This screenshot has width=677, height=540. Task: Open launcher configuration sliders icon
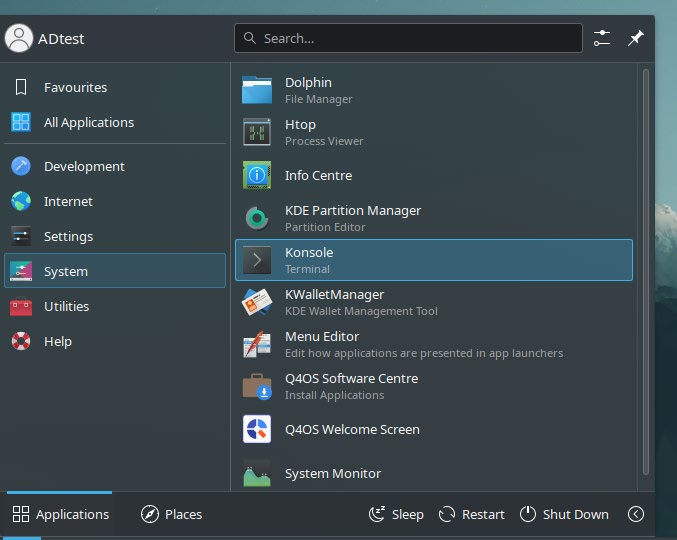click(x=602, y=38)
